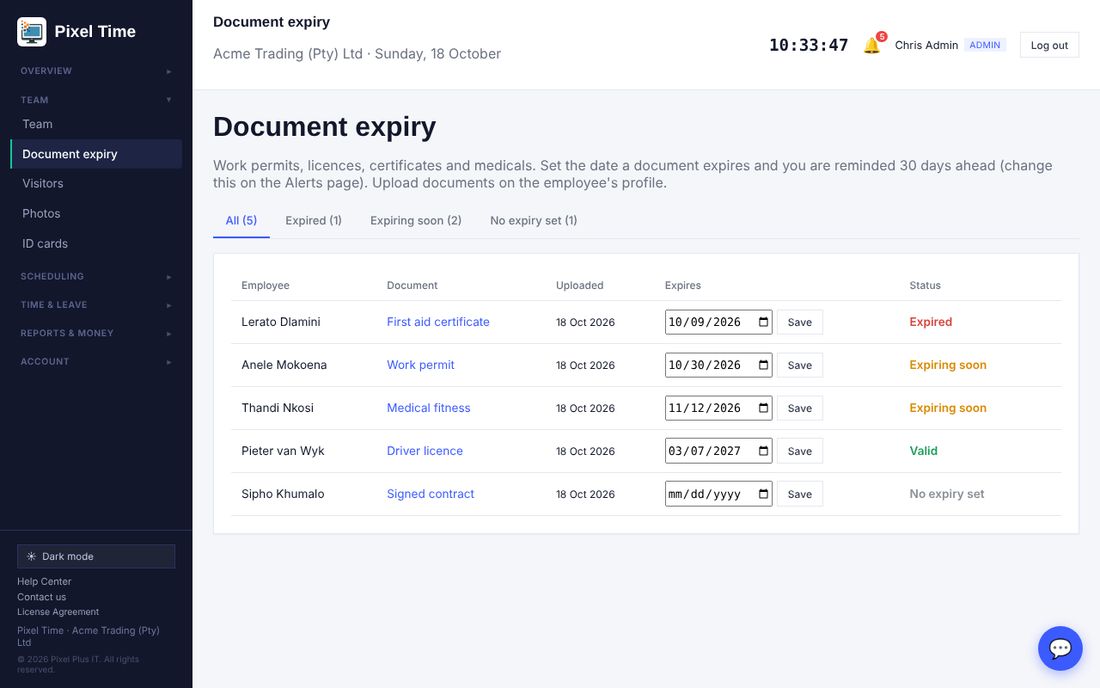The height and width of the screenshot is (688, 1100).
Task: Click the 03/07/2027 expiry date field
Action: pos(718,451)
